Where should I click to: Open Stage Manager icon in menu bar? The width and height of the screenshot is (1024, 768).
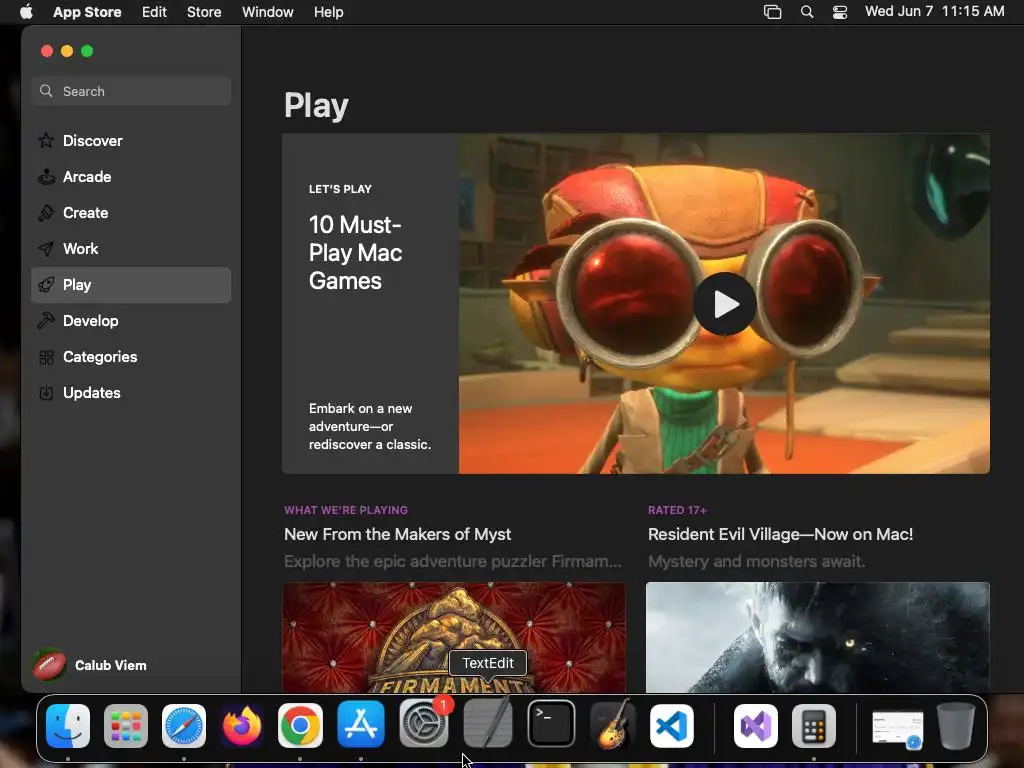tap(773, 12)
